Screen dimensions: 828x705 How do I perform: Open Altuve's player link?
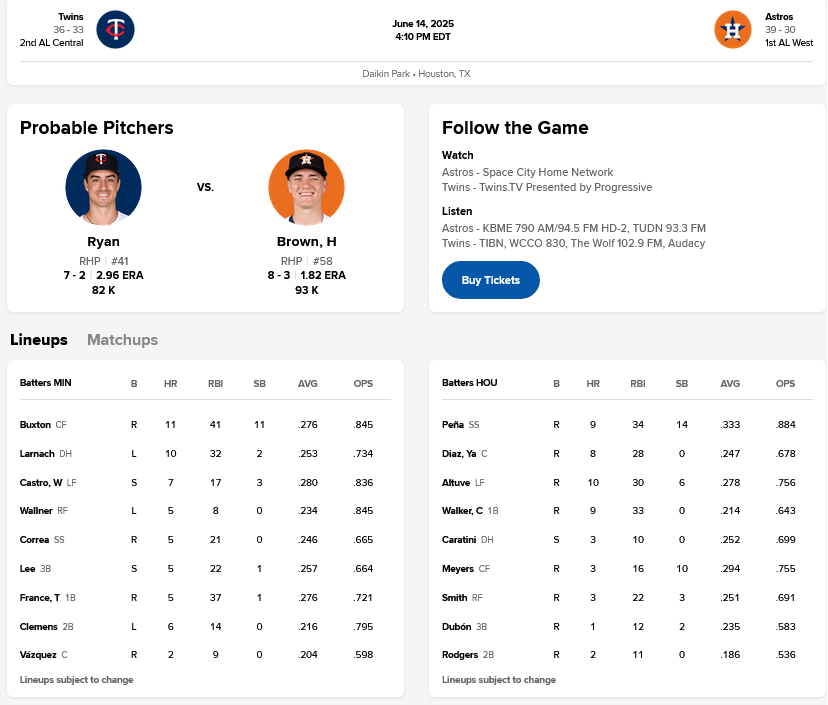coord(456,483)
